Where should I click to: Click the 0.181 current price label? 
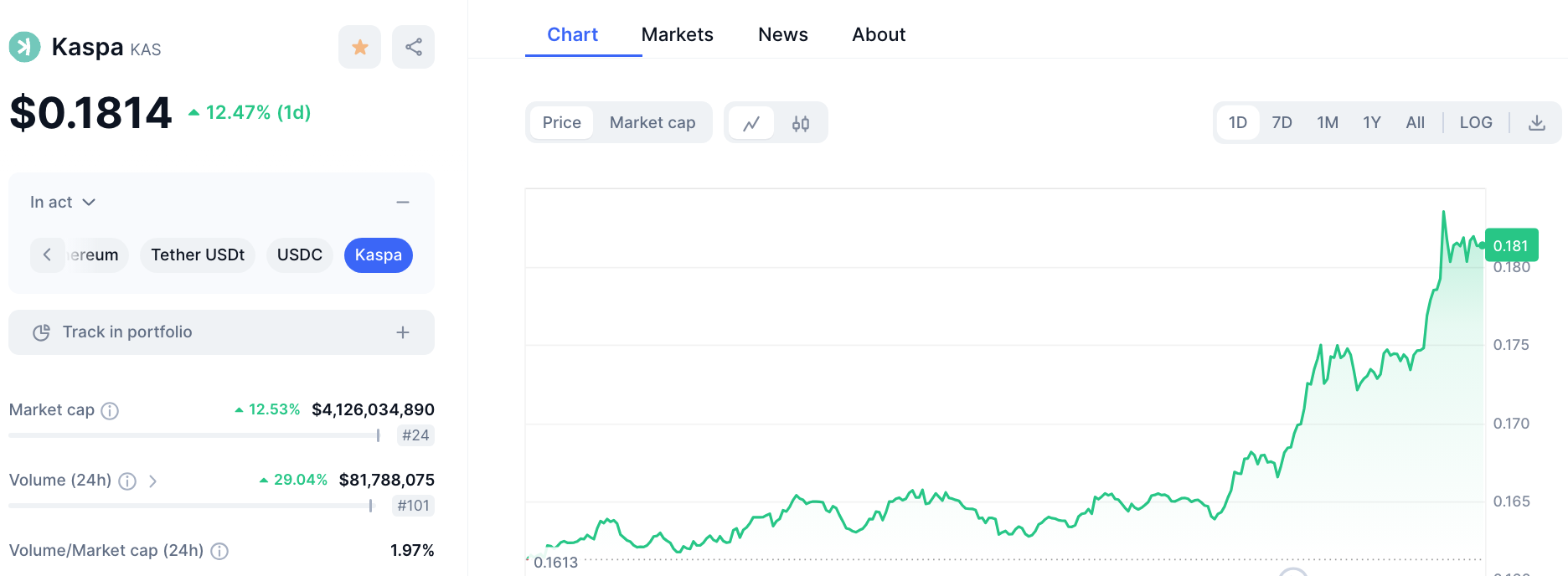1512,245
